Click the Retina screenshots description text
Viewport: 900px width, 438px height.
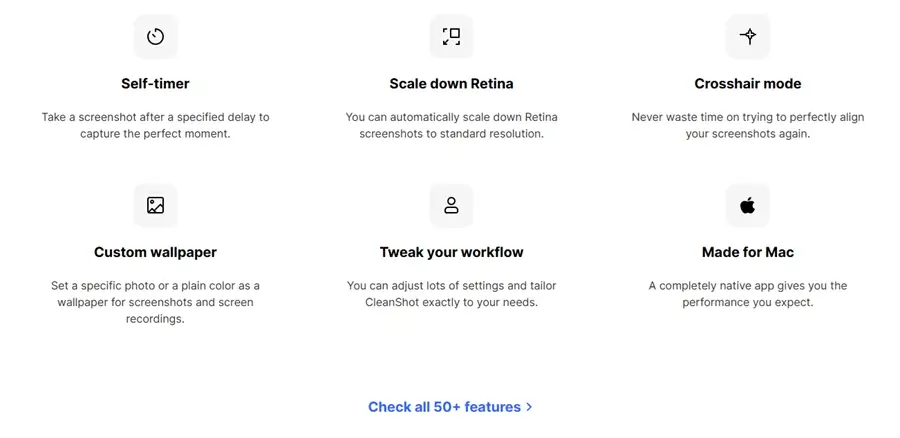tap(451, 125)
